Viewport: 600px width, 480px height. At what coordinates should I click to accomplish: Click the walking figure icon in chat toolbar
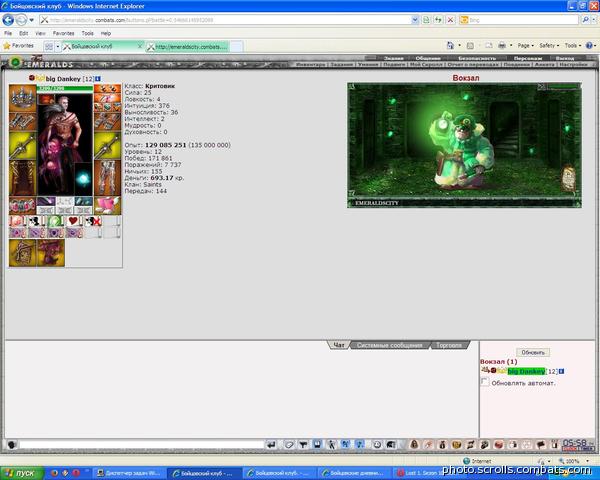click(x=331, y=444)
